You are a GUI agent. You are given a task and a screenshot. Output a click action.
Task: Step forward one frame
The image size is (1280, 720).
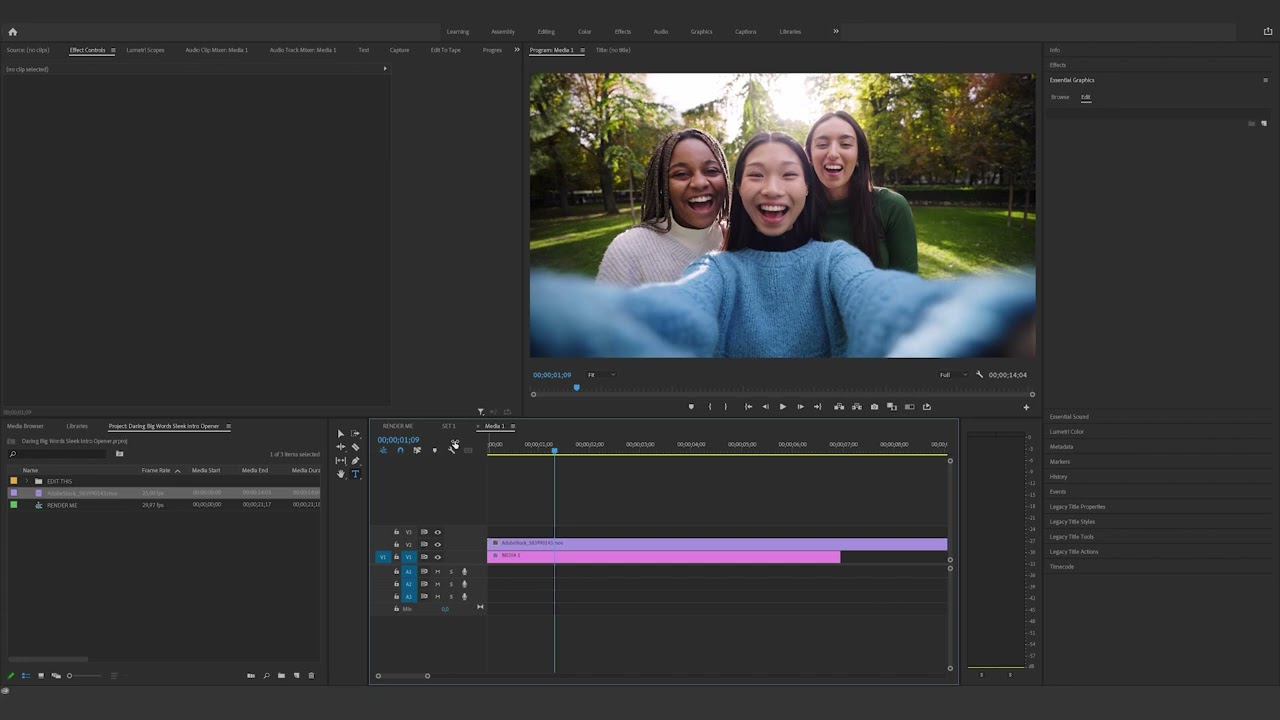click(800, 407)
